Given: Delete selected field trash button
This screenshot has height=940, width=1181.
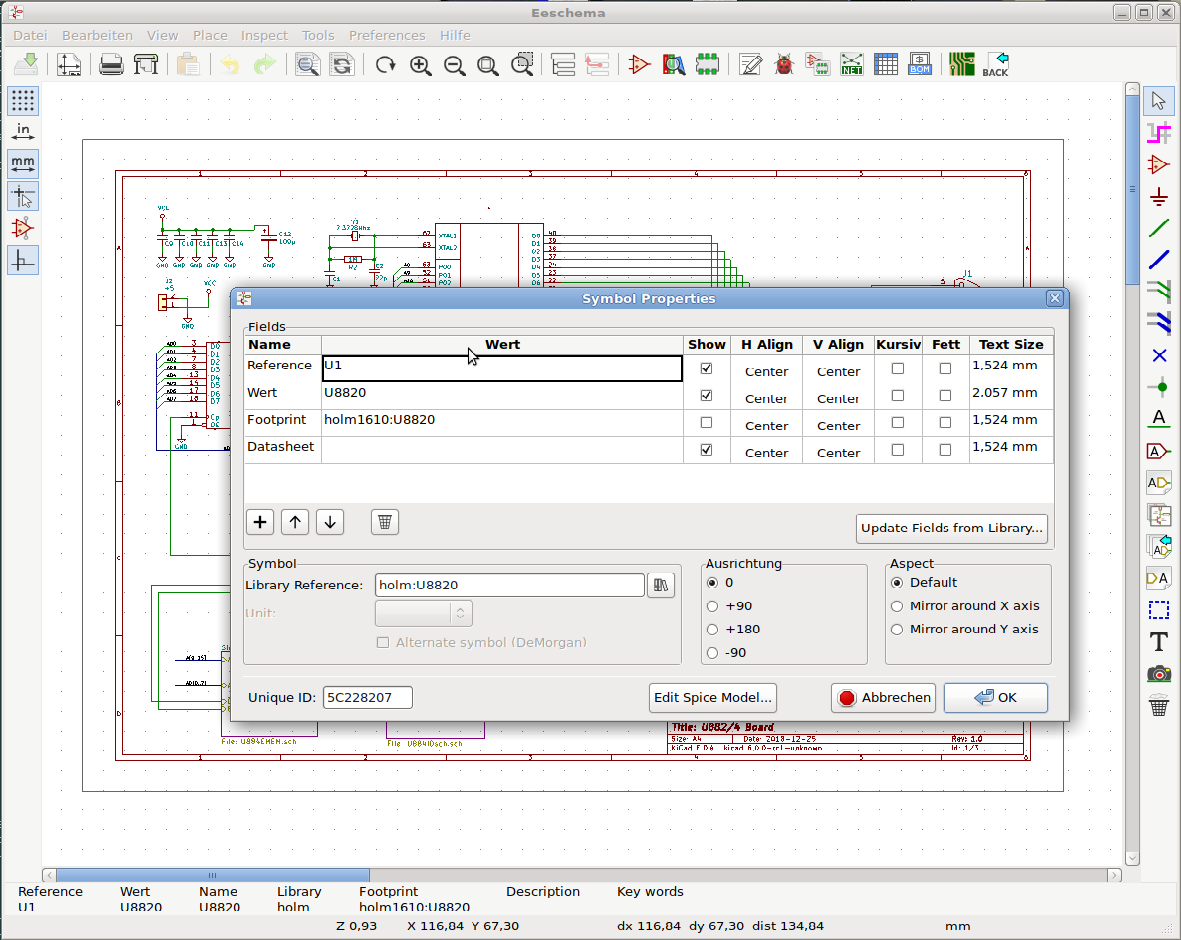Looking at the screenshot, I should coord(385,522).
